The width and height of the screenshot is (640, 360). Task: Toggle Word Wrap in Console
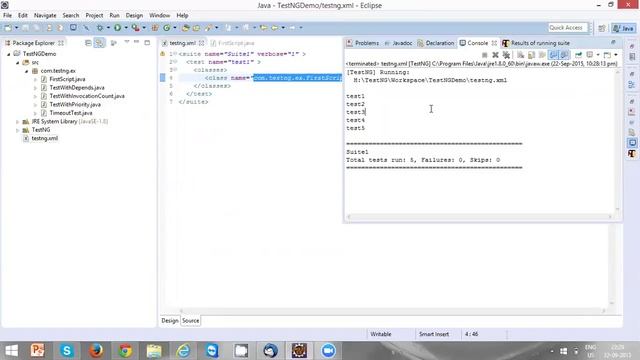click(x=542, y=55)
